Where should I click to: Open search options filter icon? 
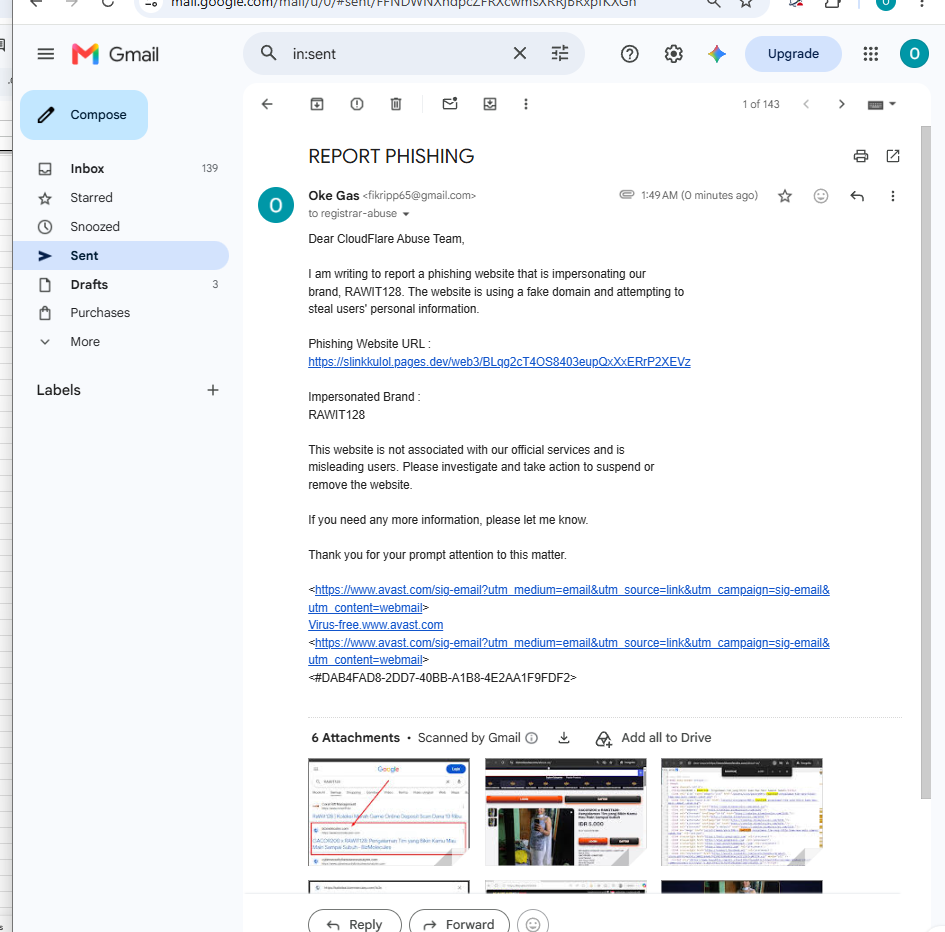tap(560, 54)
